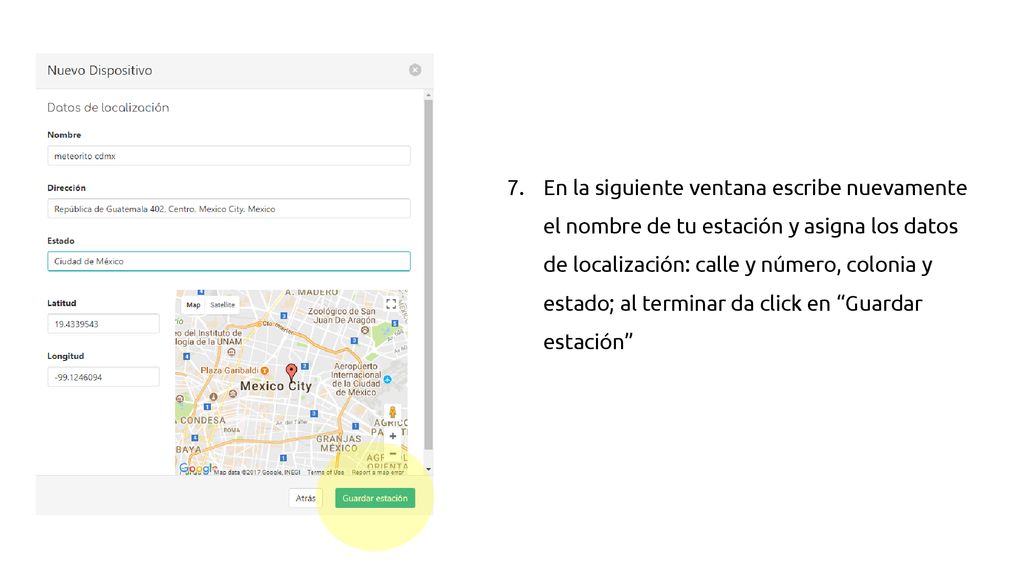Click the Google logo on the map
This screenshot has height=576, width=1024.
point(196,468)
